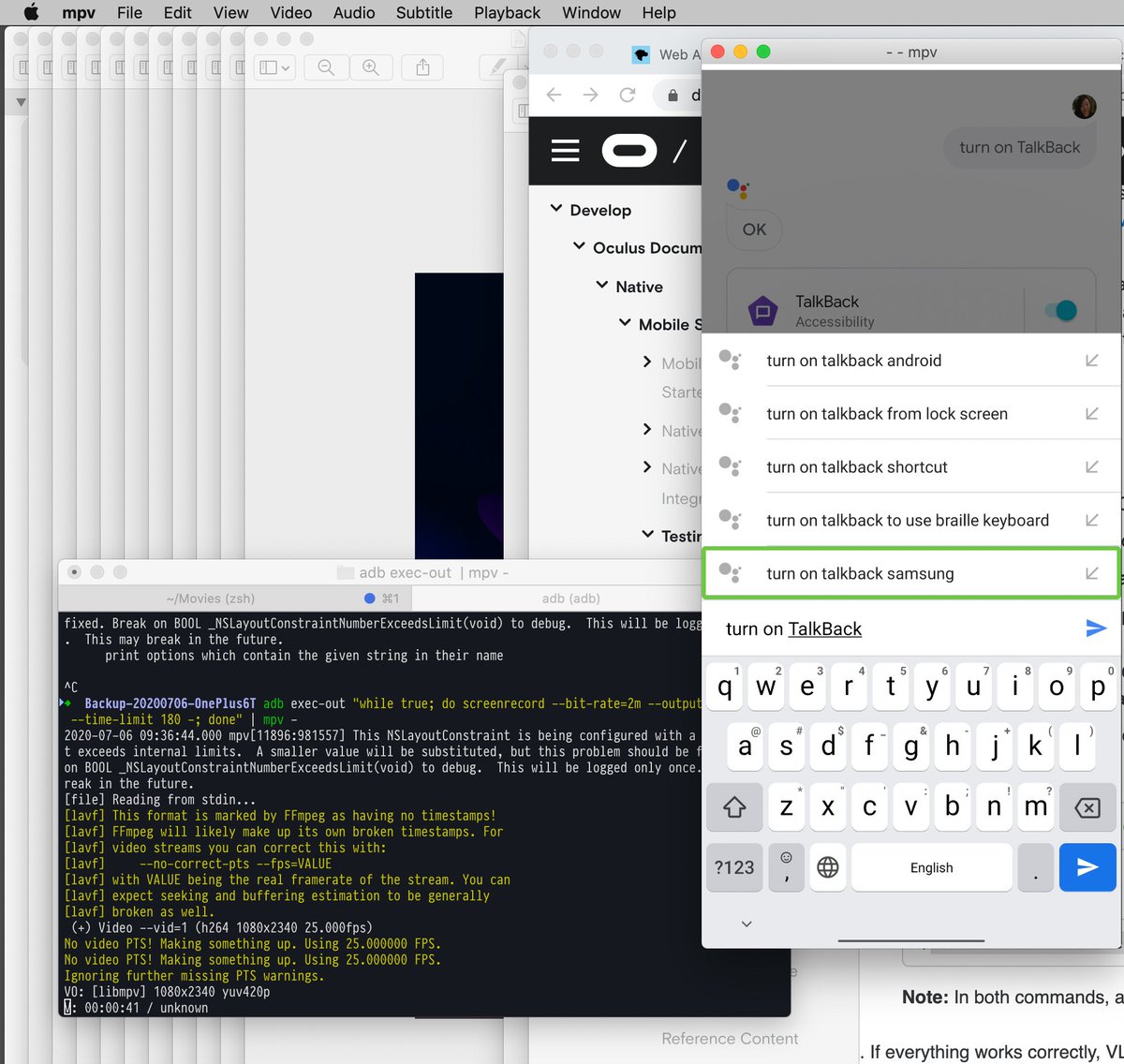Open the sidebar view dropdown in Preview
This screenshot has width=1124, height=1064.
click(x=274, y=67)
